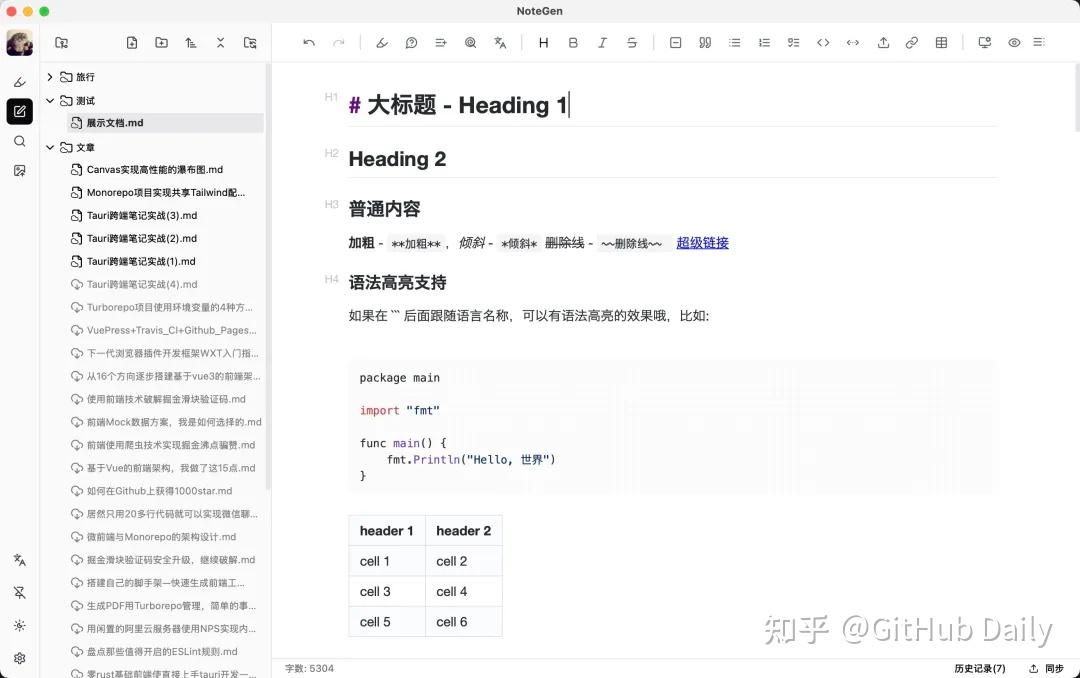
Task: Apply italic formatting icon
Action: pyautogui.click(x=602, y=43)
